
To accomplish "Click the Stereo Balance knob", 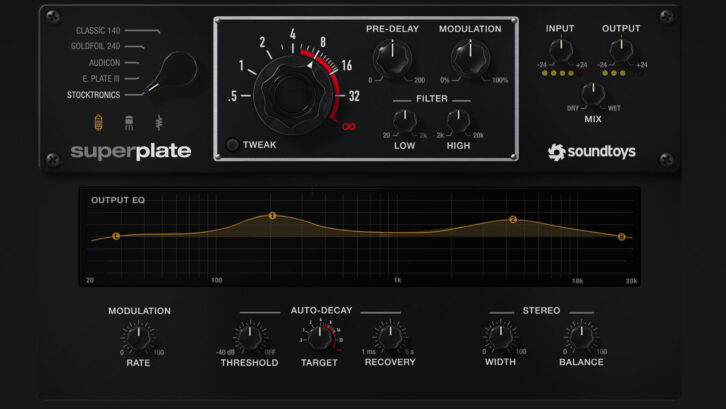I will point(582,337).
